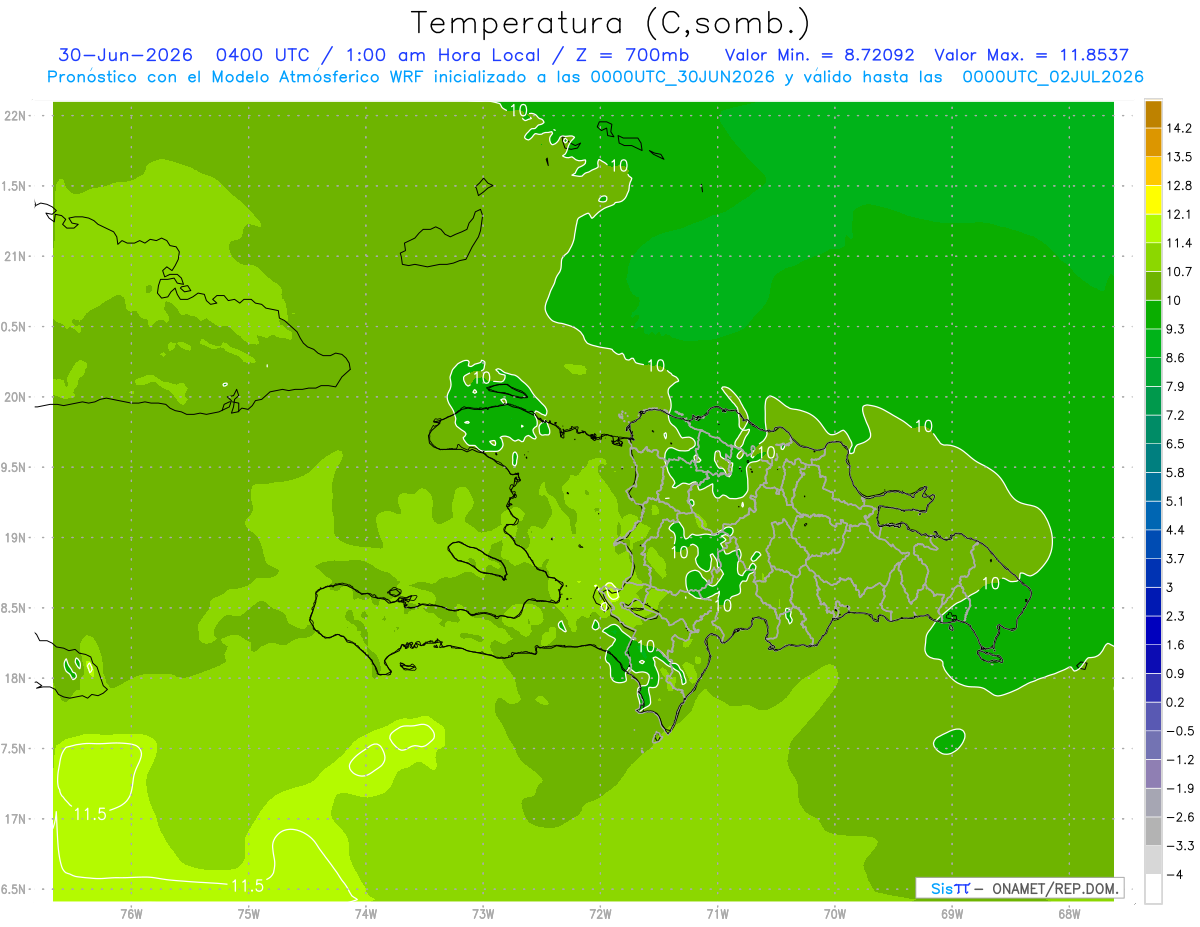Click the '70W' longitude label
Screen dimensions: 1200x927
(835, 913)
